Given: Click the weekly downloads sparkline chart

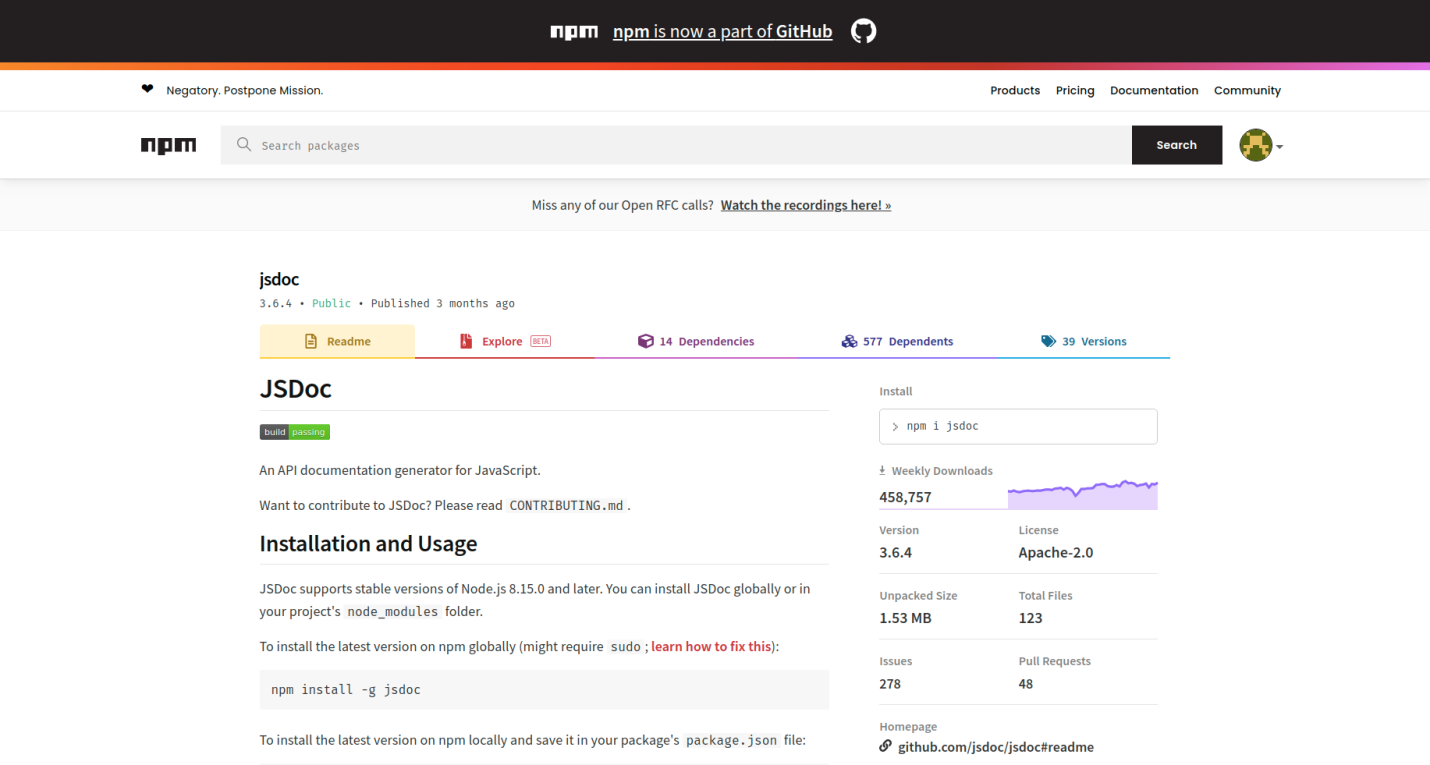Looking at the screenshot, I should 1082,494.
